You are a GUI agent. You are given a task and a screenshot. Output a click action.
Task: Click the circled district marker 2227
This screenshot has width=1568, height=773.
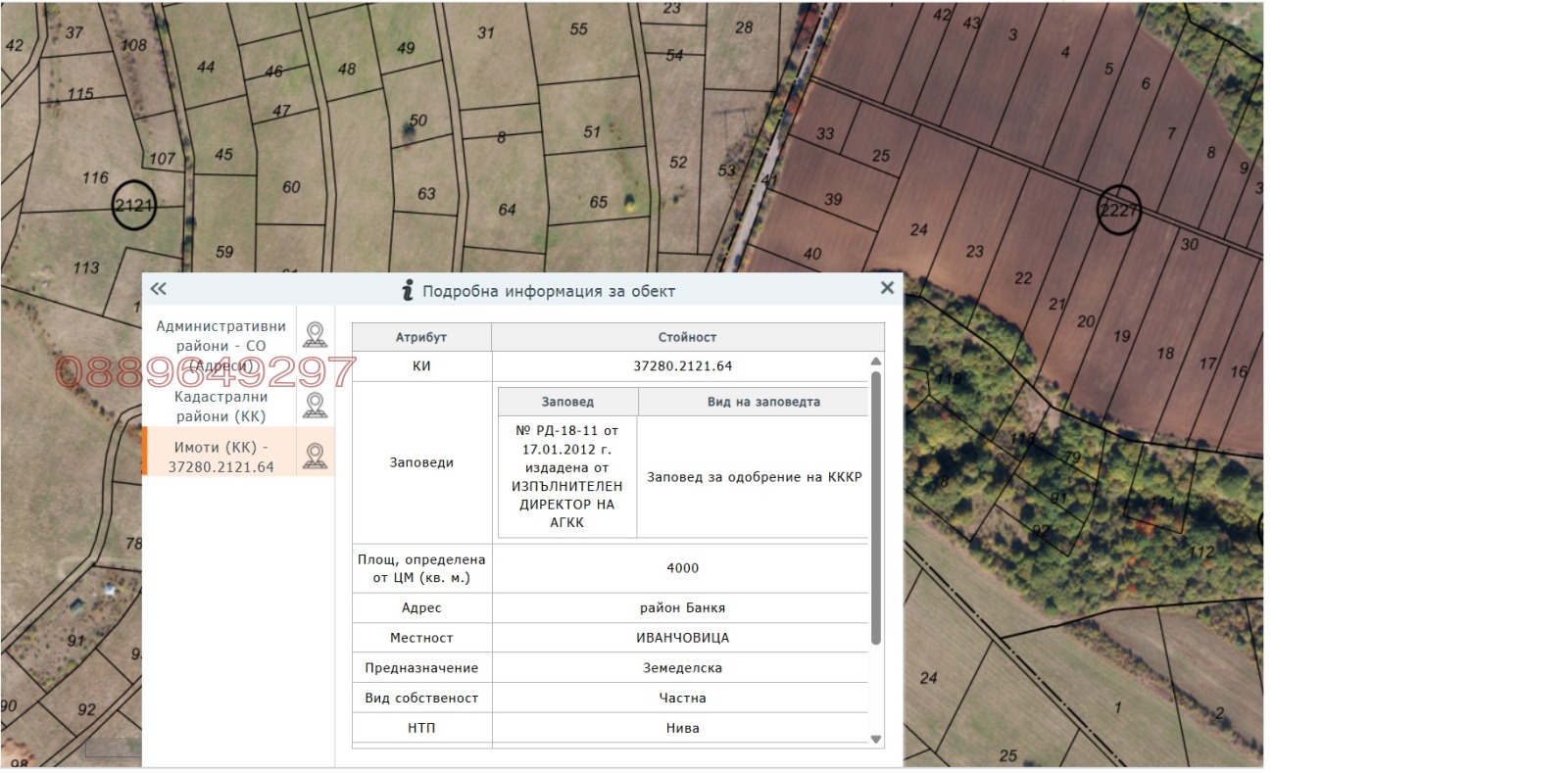[x=1118, y=211]
